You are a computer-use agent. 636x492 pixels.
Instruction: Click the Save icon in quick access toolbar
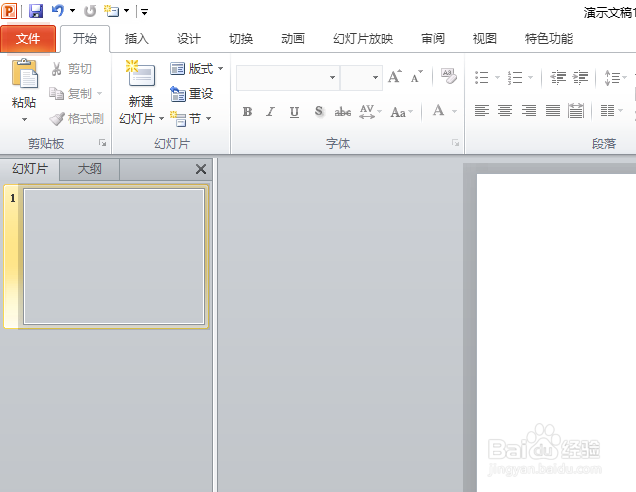[36, 11]
